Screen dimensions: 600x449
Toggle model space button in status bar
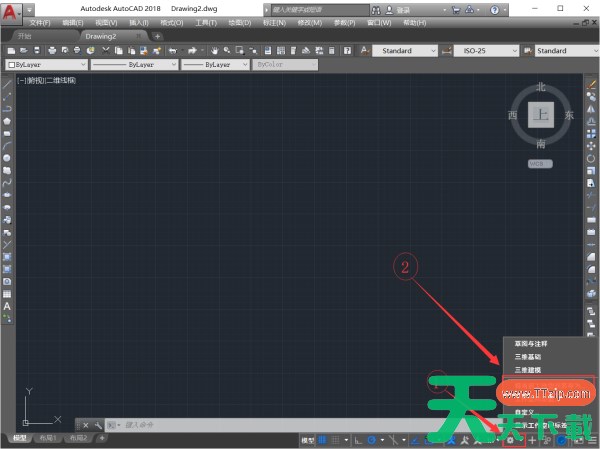tap(308, 440)
